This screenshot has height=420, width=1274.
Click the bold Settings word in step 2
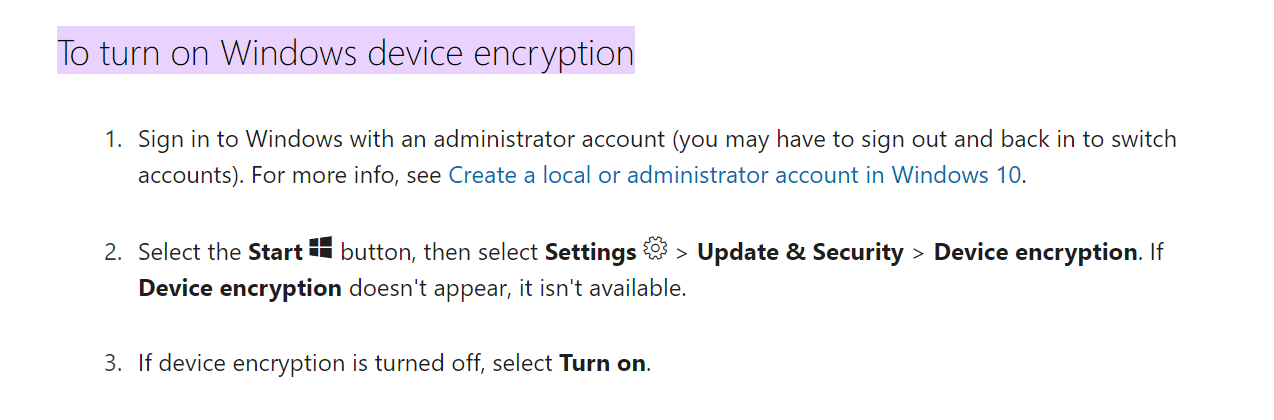(590, 252)
